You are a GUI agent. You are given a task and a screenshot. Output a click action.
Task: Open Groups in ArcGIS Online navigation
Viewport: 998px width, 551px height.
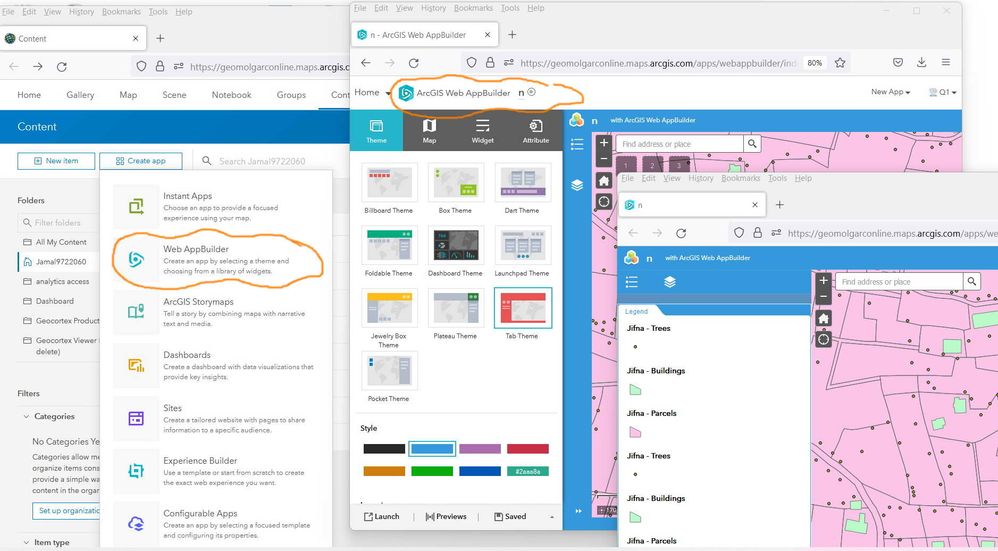[x=292, y=95]
